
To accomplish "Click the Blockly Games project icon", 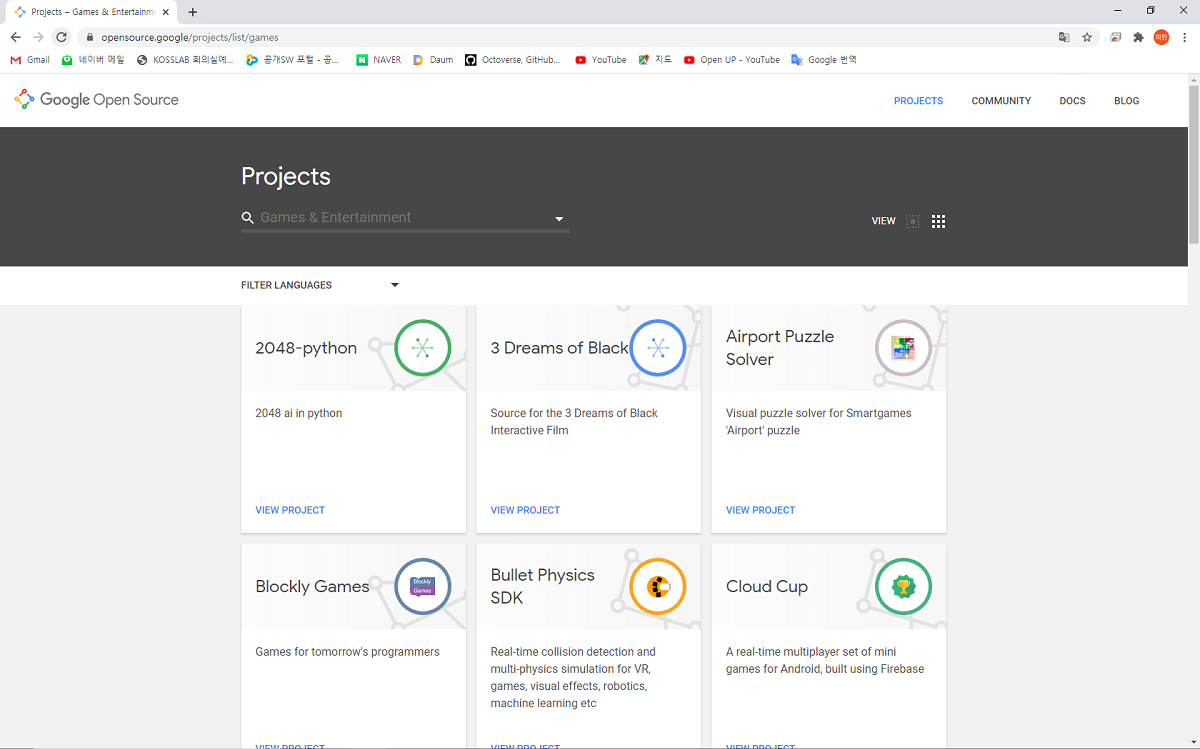I will click(423, 586).
